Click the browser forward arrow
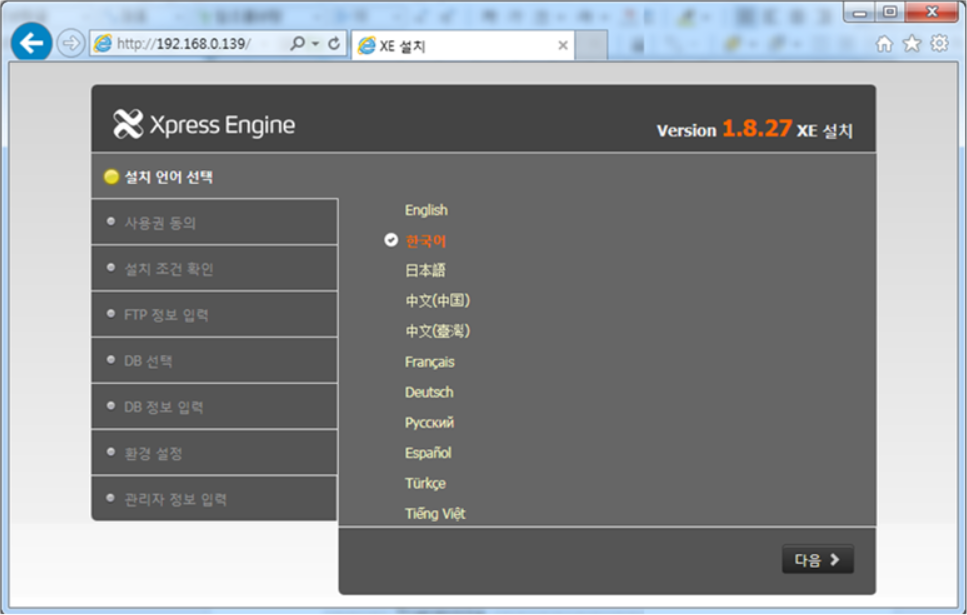 [71, 43]
